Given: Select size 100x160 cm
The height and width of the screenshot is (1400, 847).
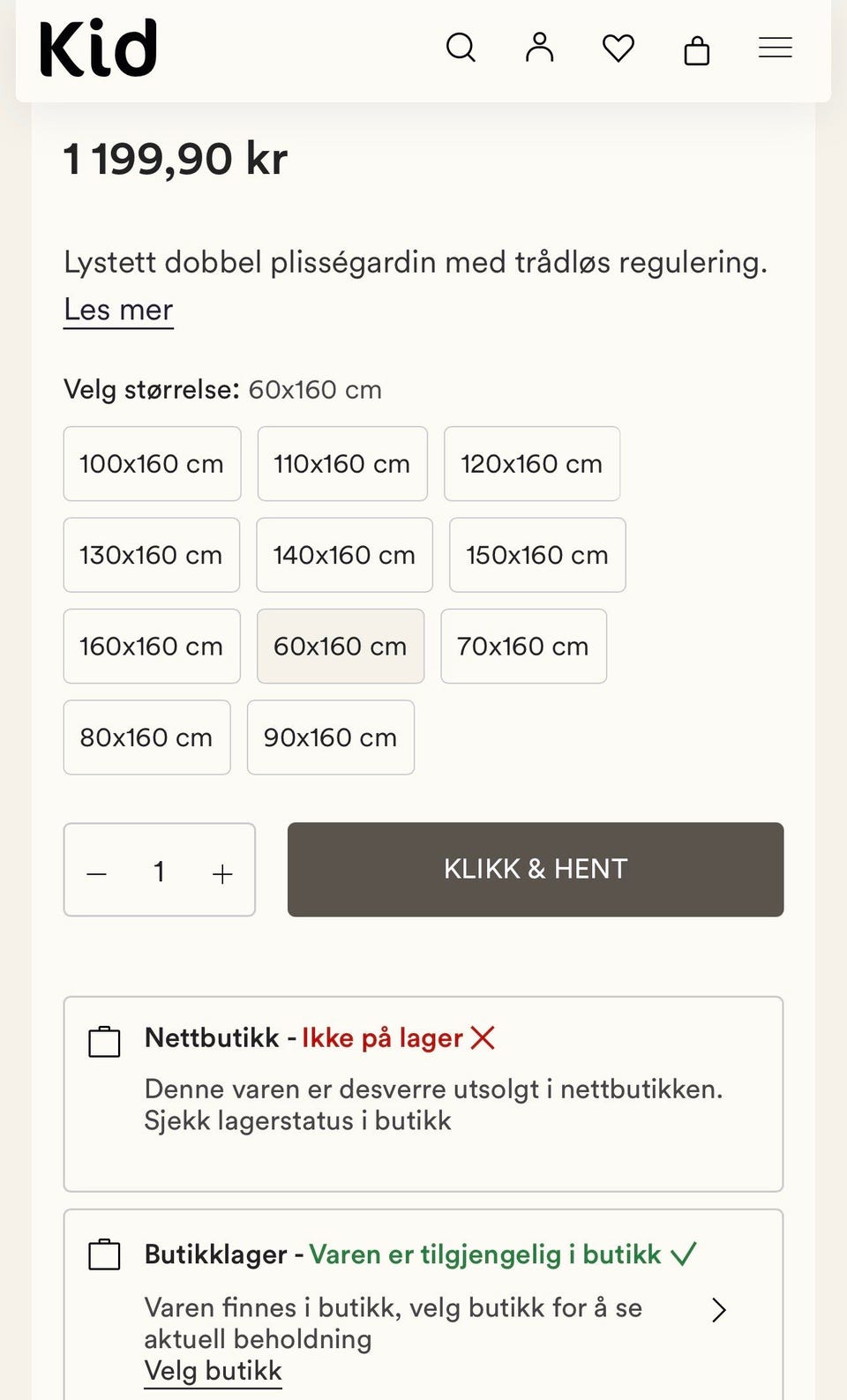Looking at the screenshot, I should [152, 464].
